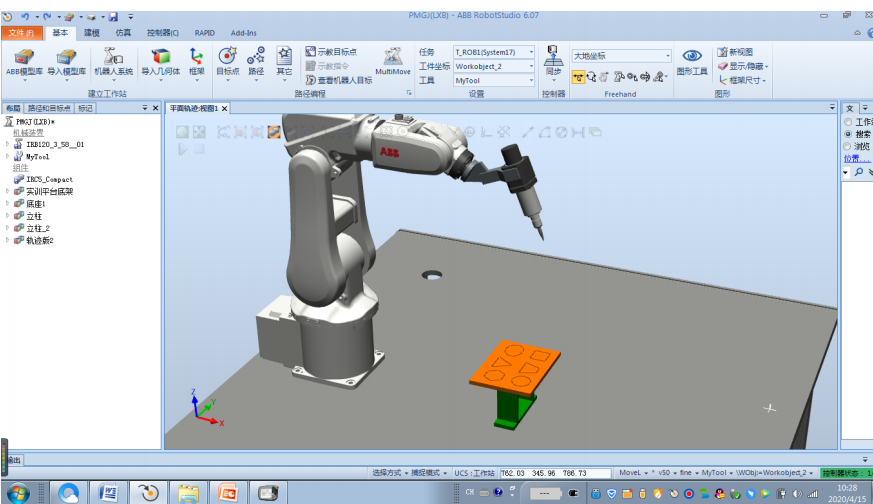Open the T_ROB1(System17) task dropdown
Screen dimensions: 873x504
pos(494,52)
